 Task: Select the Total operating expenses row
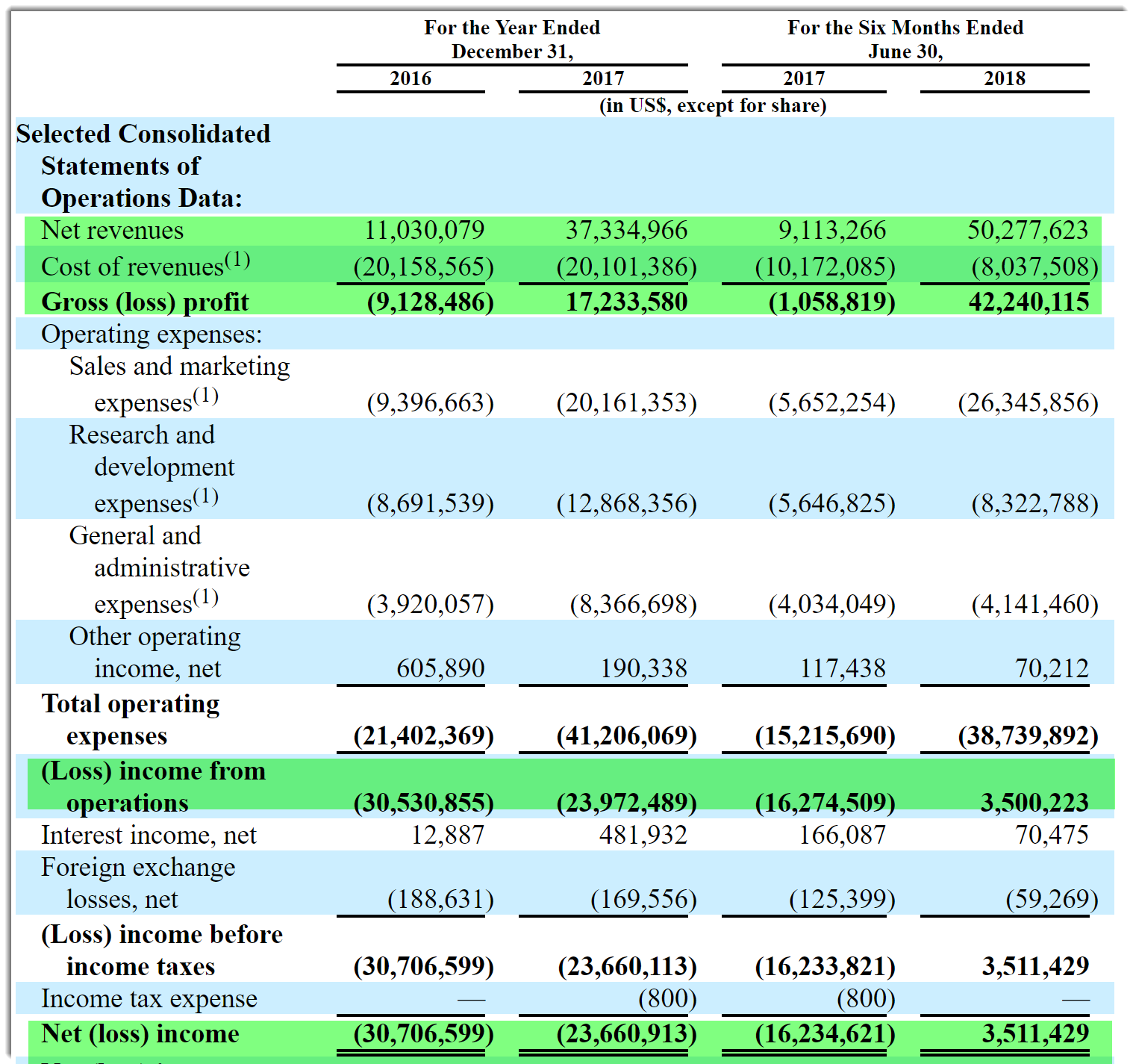[131, 718]
